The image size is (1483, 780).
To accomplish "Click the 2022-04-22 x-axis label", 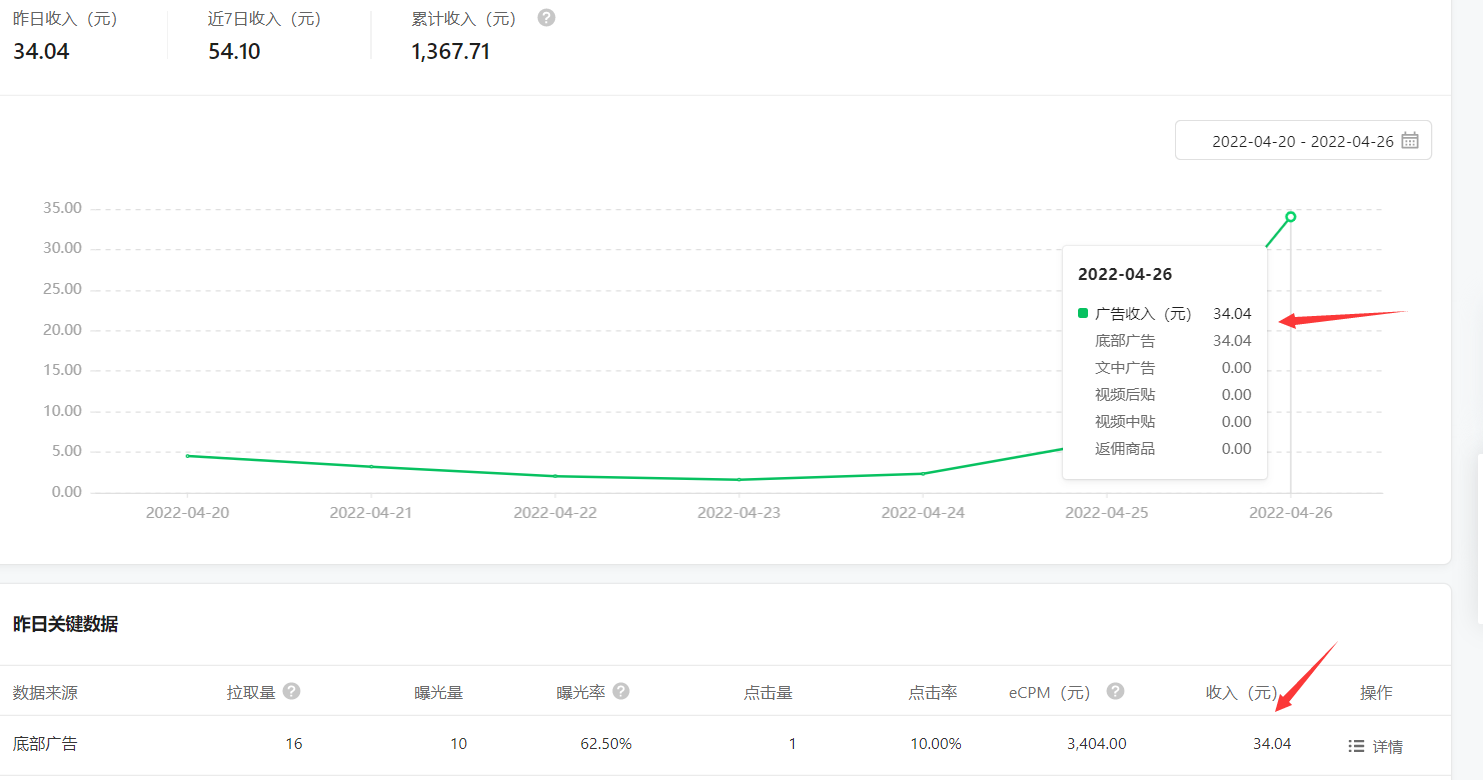I will (x=555, y=512).
